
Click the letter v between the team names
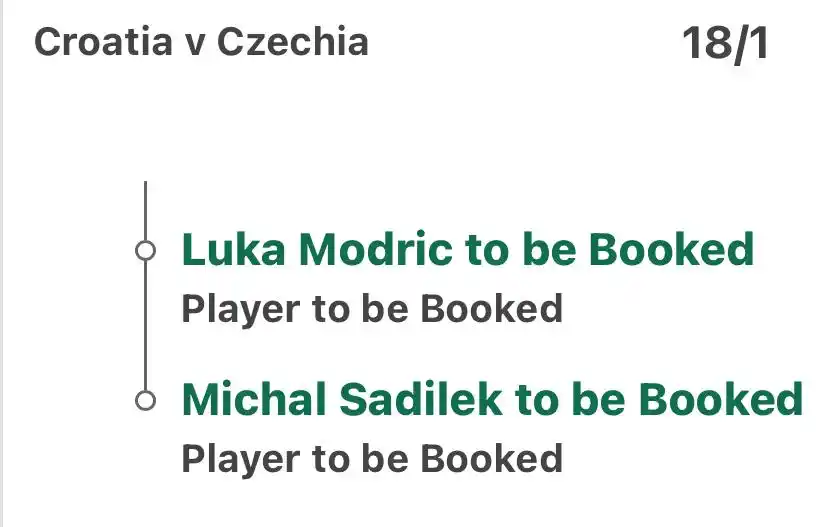pyautogui.click(x=195, y=44)
